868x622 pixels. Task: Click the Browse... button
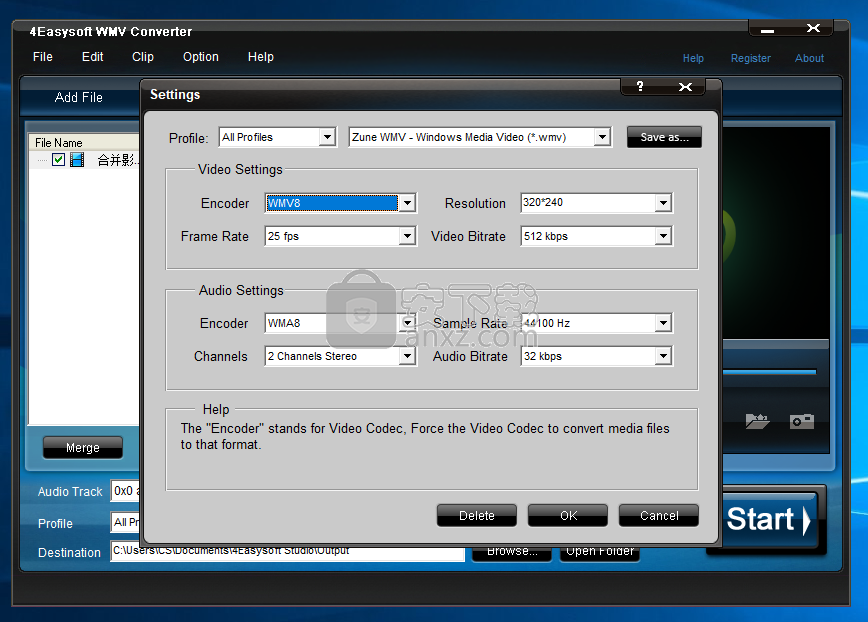pos(512,552)
